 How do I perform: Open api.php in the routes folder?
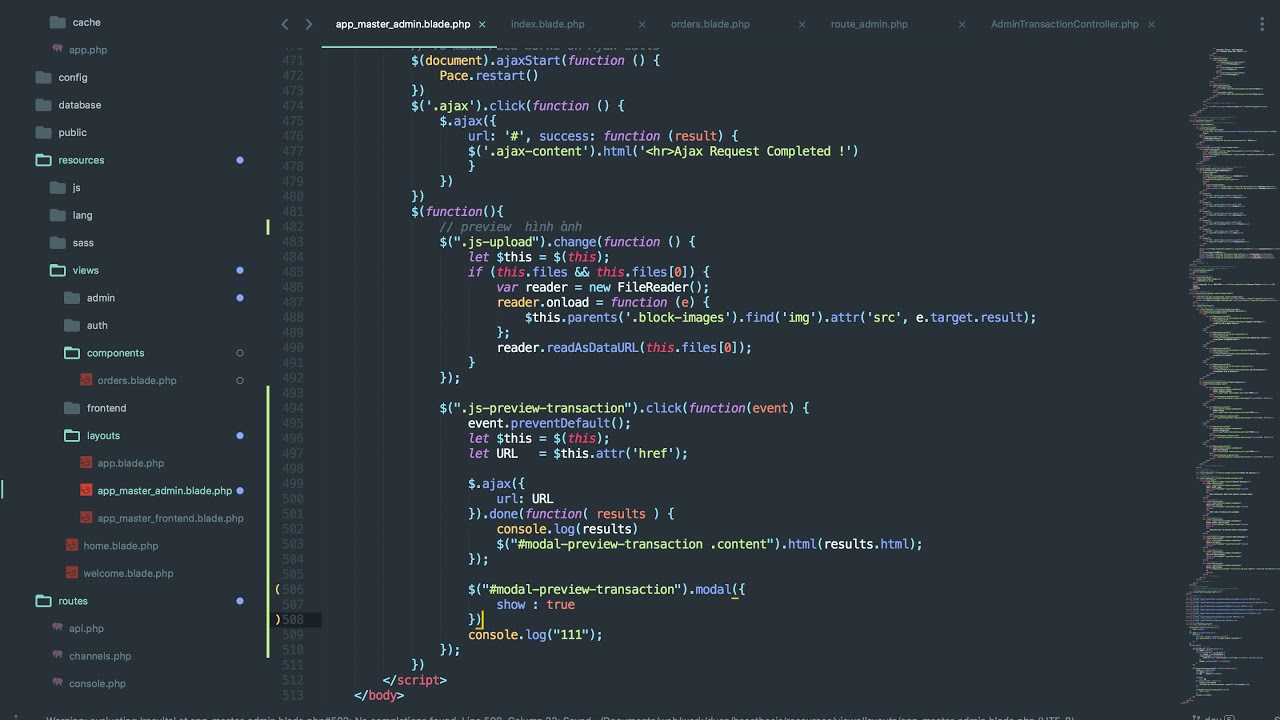[x=86, y=628]
